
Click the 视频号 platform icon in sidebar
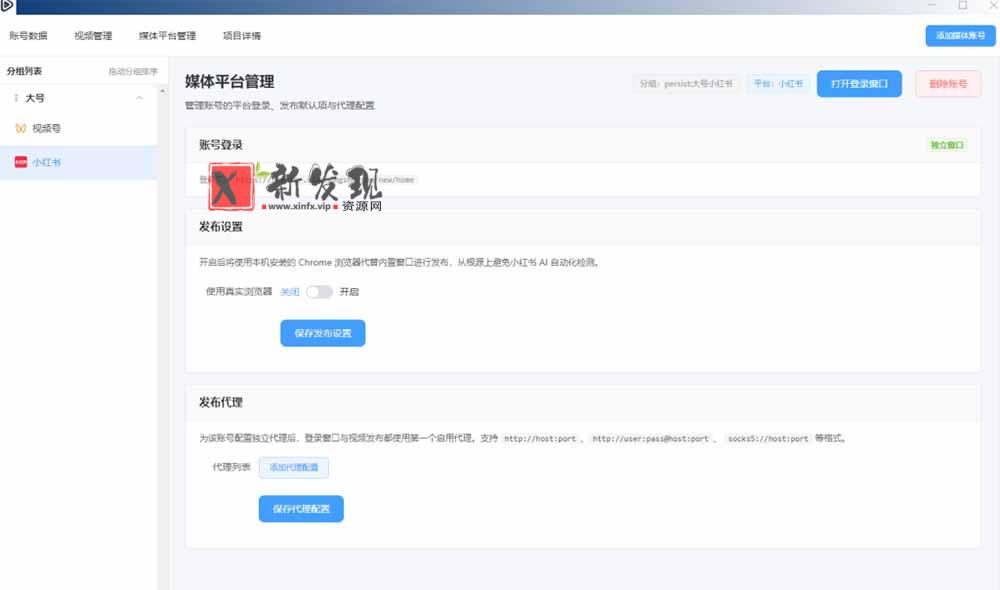(x=21, y=128)
